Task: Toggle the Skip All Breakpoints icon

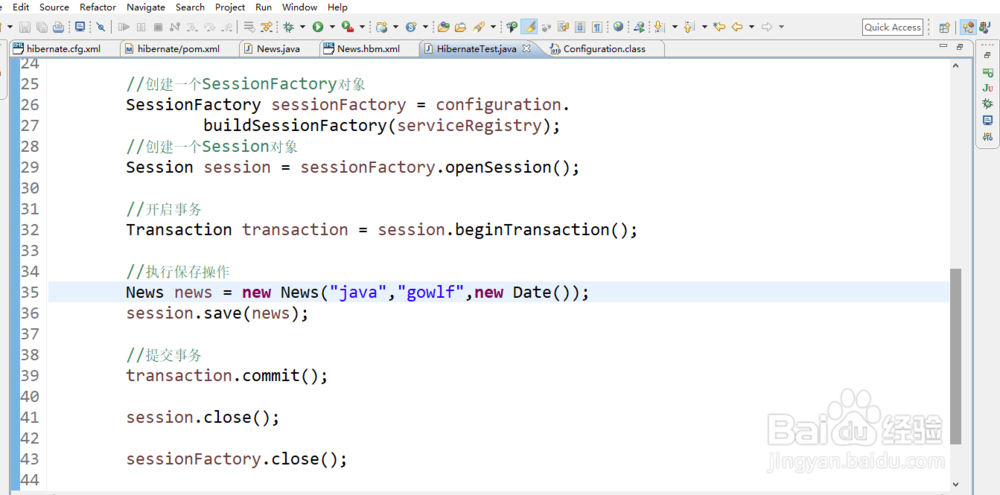Action: (x=100, y=27)
